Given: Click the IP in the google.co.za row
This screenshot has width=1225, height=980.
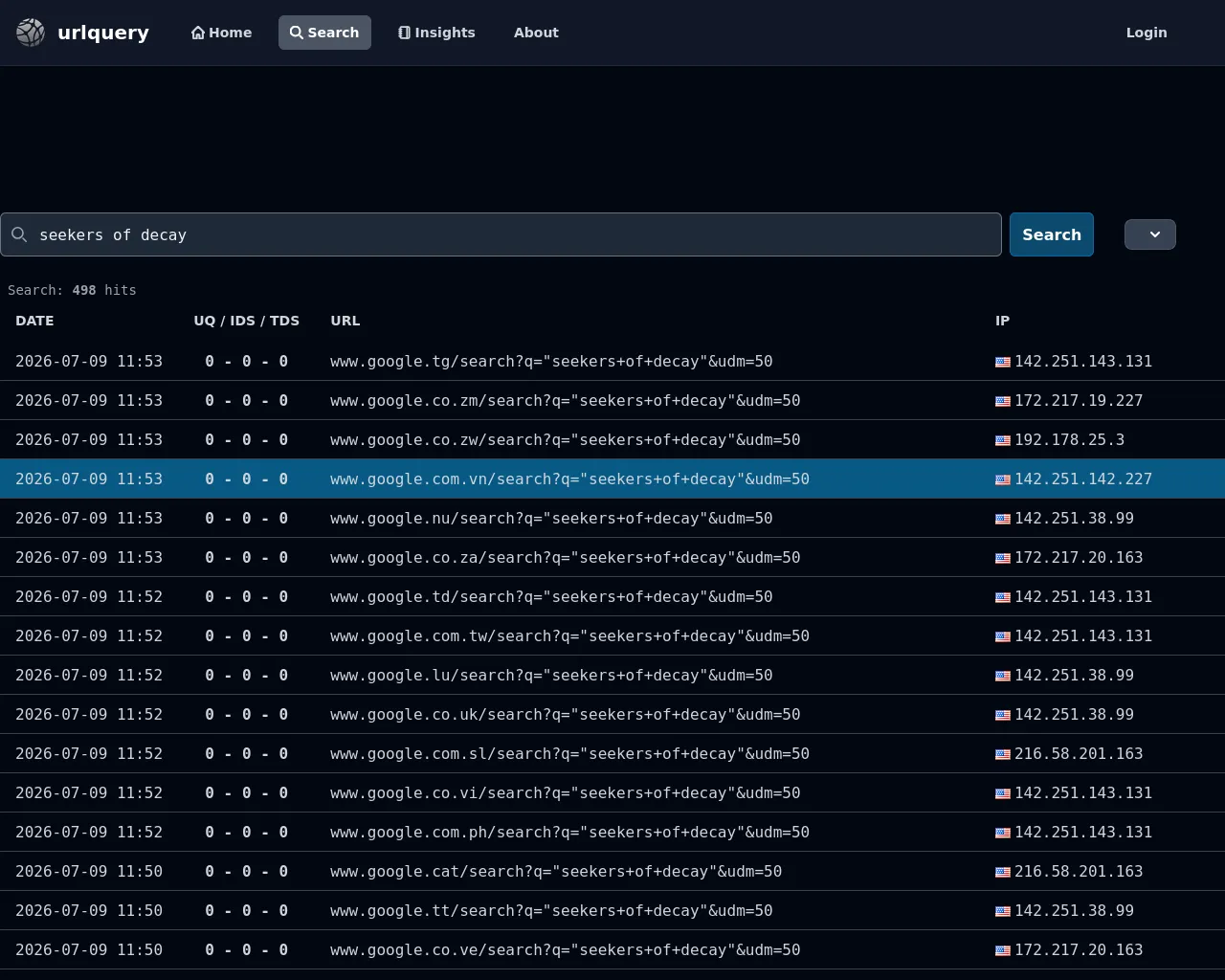Looking at the screenshot, I should 1079,558.
